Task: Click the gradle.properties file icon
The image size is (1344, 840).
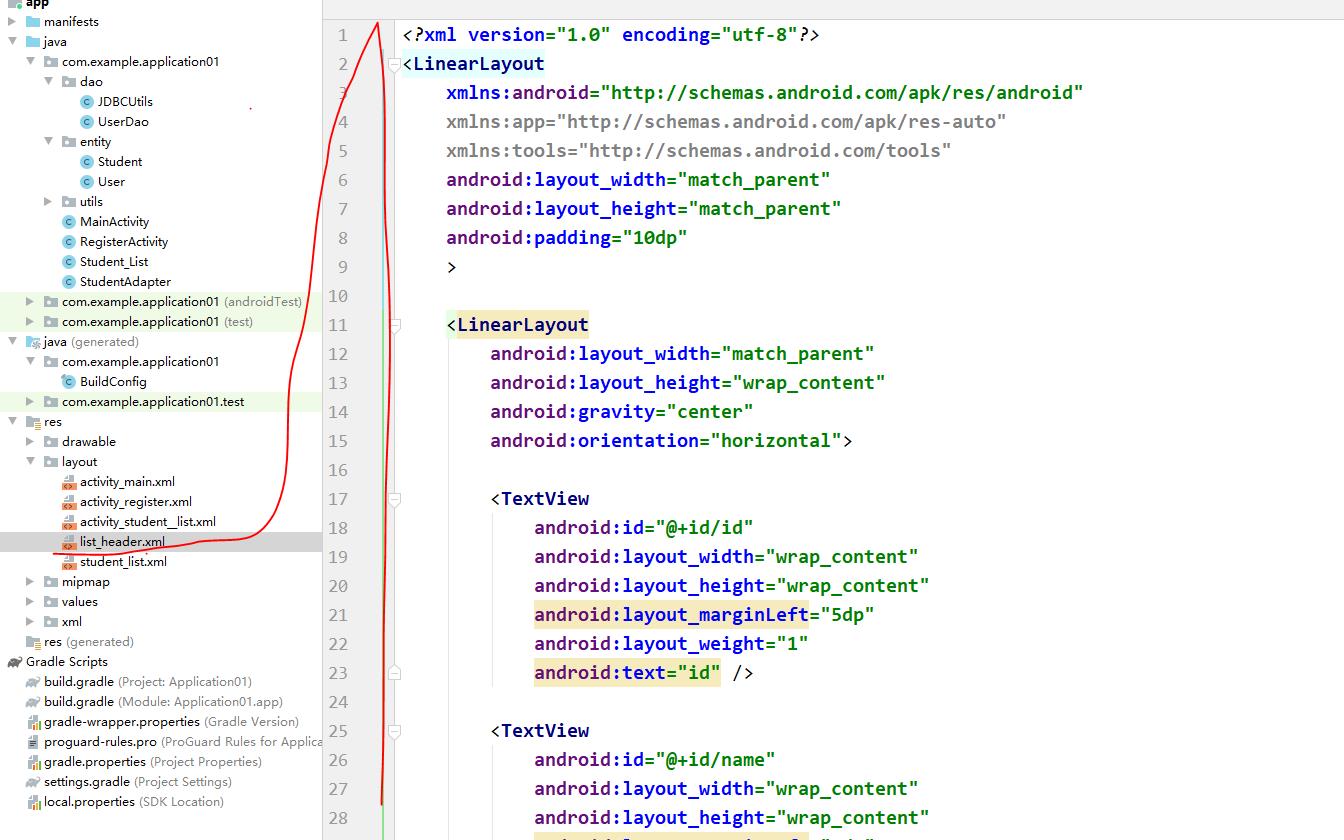Action: coord(34,761)
